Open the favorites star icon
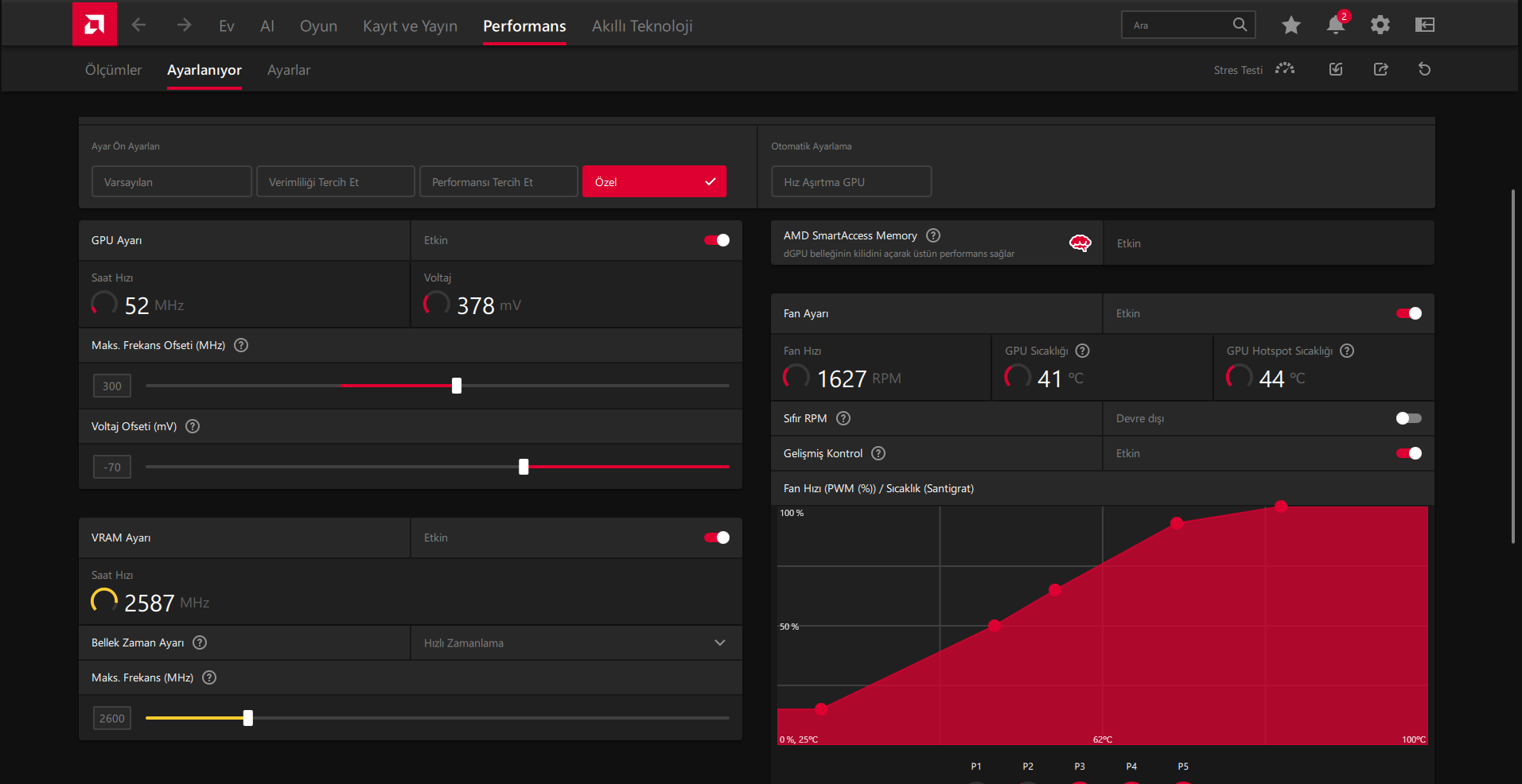 [x=1291, y=25]
